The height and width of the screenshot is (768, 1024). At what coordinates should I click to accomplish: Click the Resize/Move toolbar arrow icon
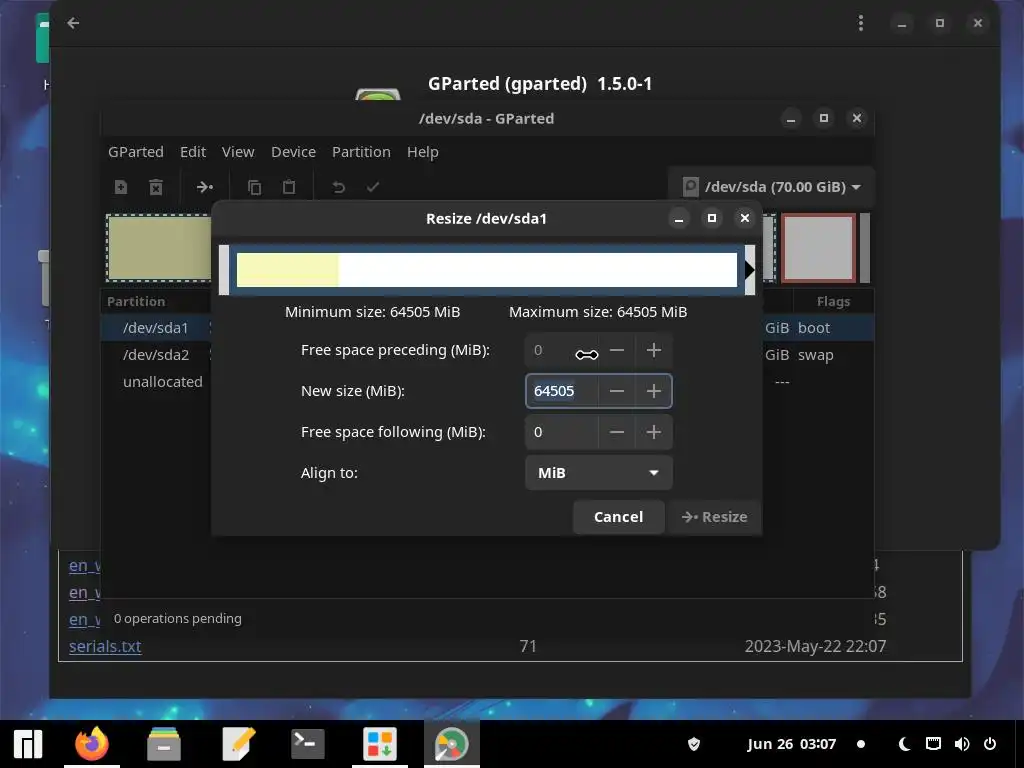(x=204, y=187)
